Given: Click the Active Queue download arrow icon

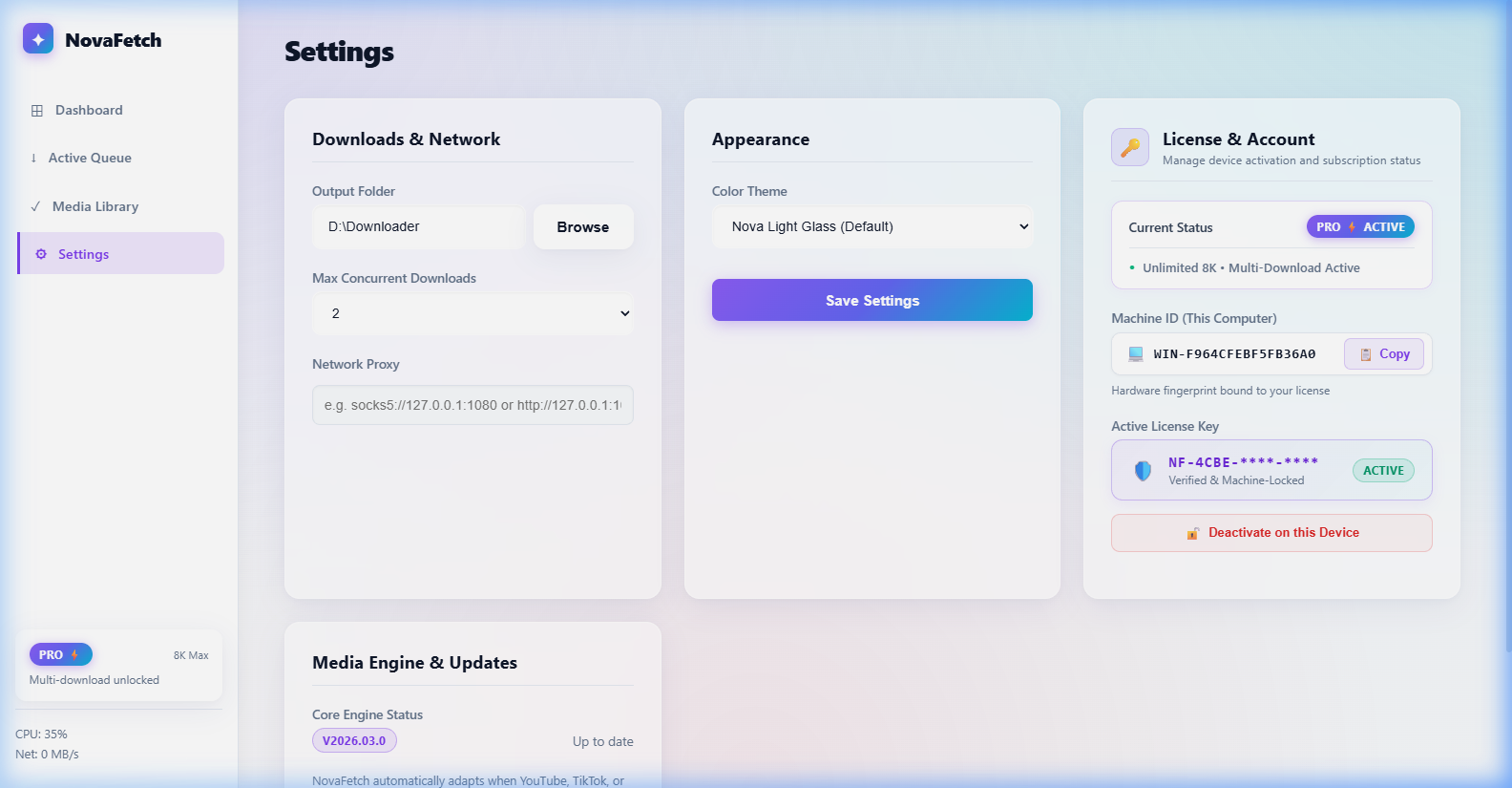Looking at the screenshot, I should (33, 159).
